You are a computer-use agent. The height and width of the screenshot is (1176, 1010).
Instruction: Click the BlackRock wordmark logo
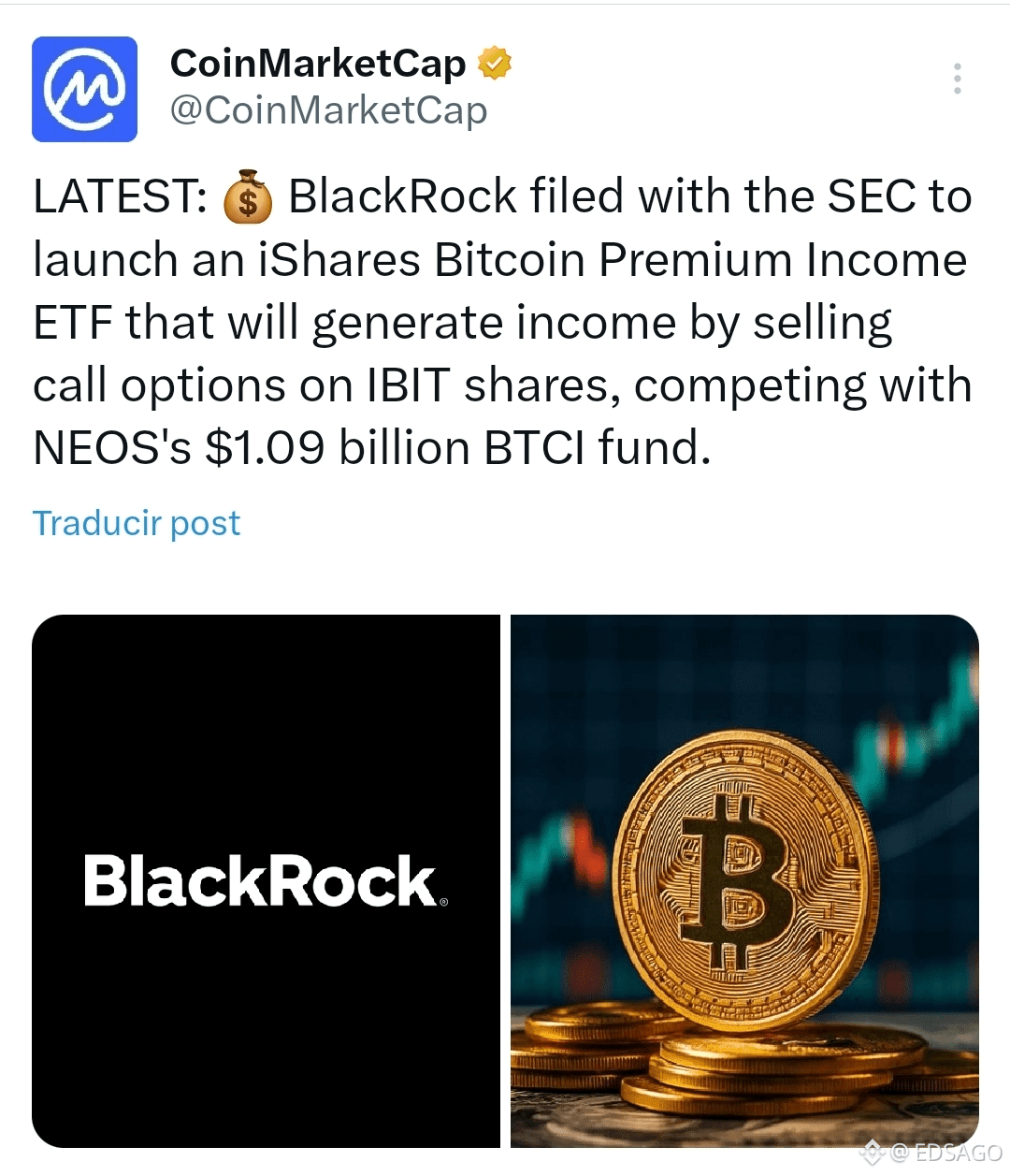[x=261, y=880]
